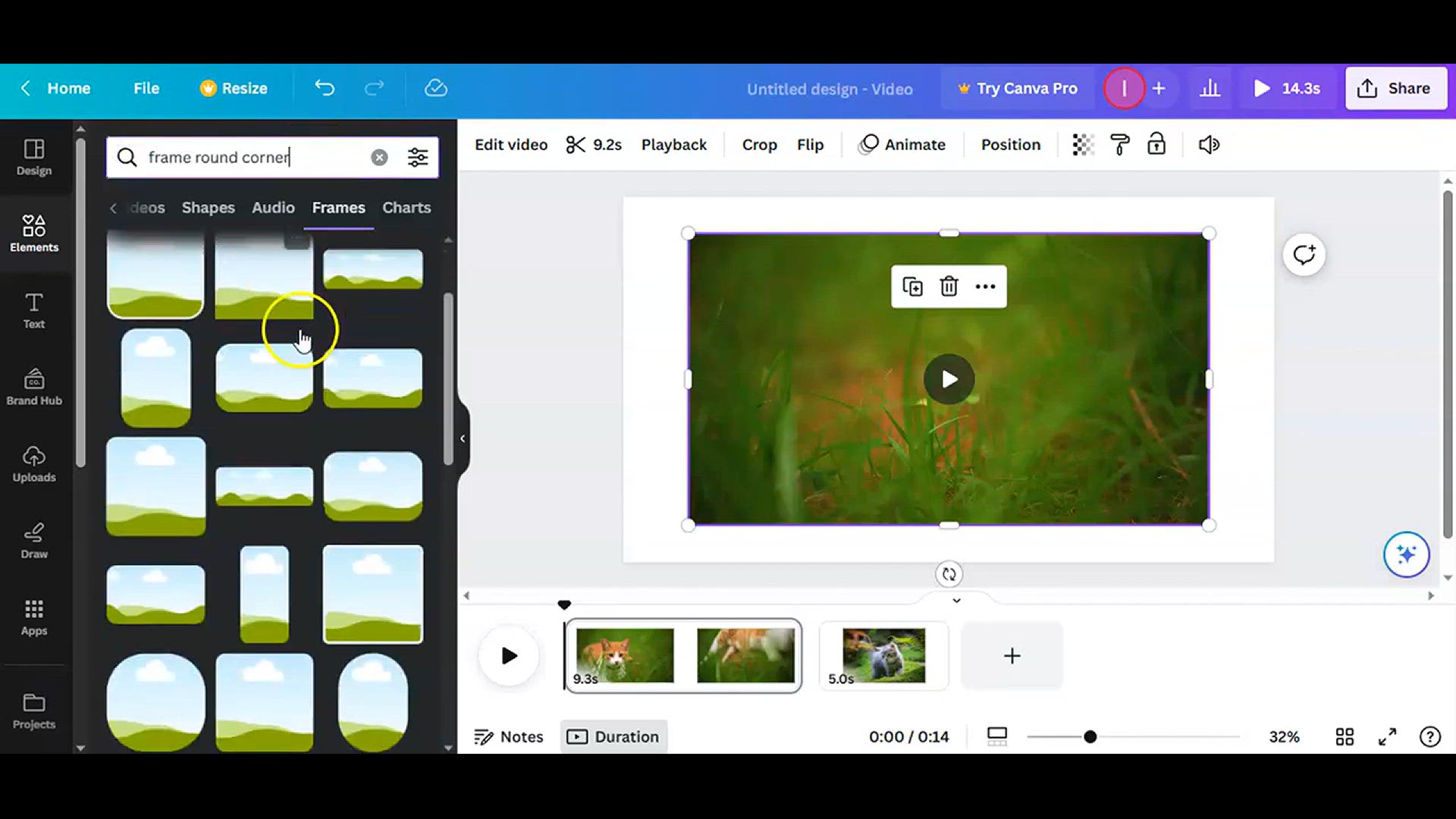
Task: Click the timeline play button
Action: 509,655
